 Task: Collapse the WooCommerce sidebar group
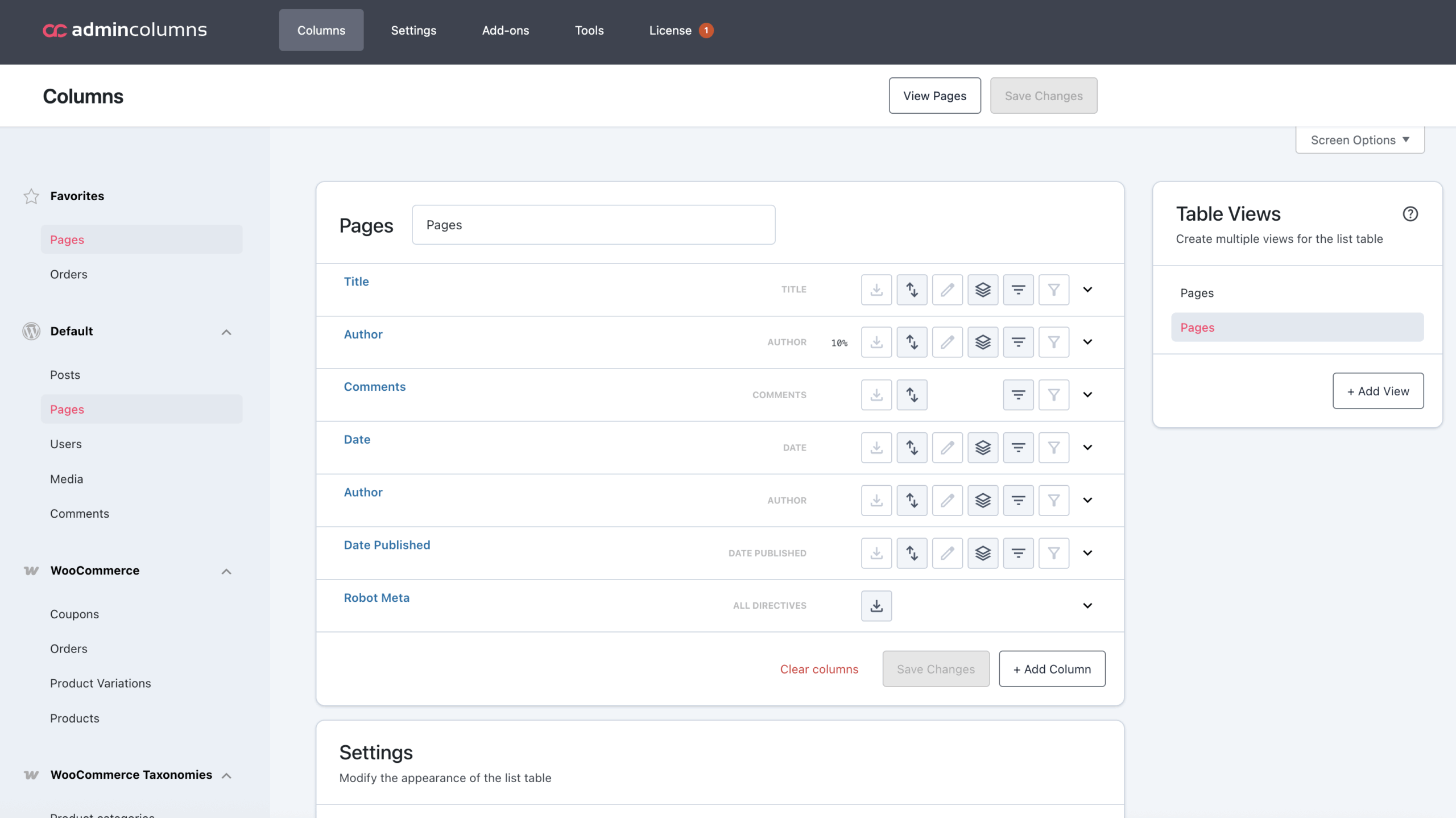pyautogui.click(x=226, y=571)
